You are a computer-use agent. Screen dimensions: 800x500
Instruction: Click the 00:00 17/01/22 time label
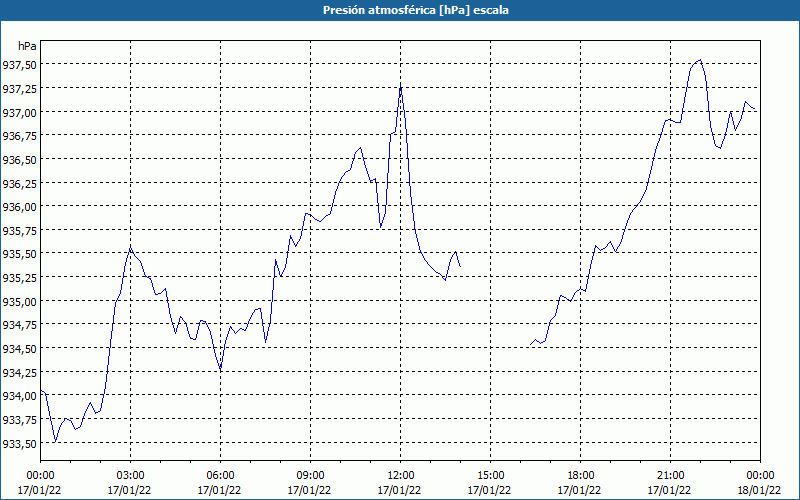click(x=40, y=483)
